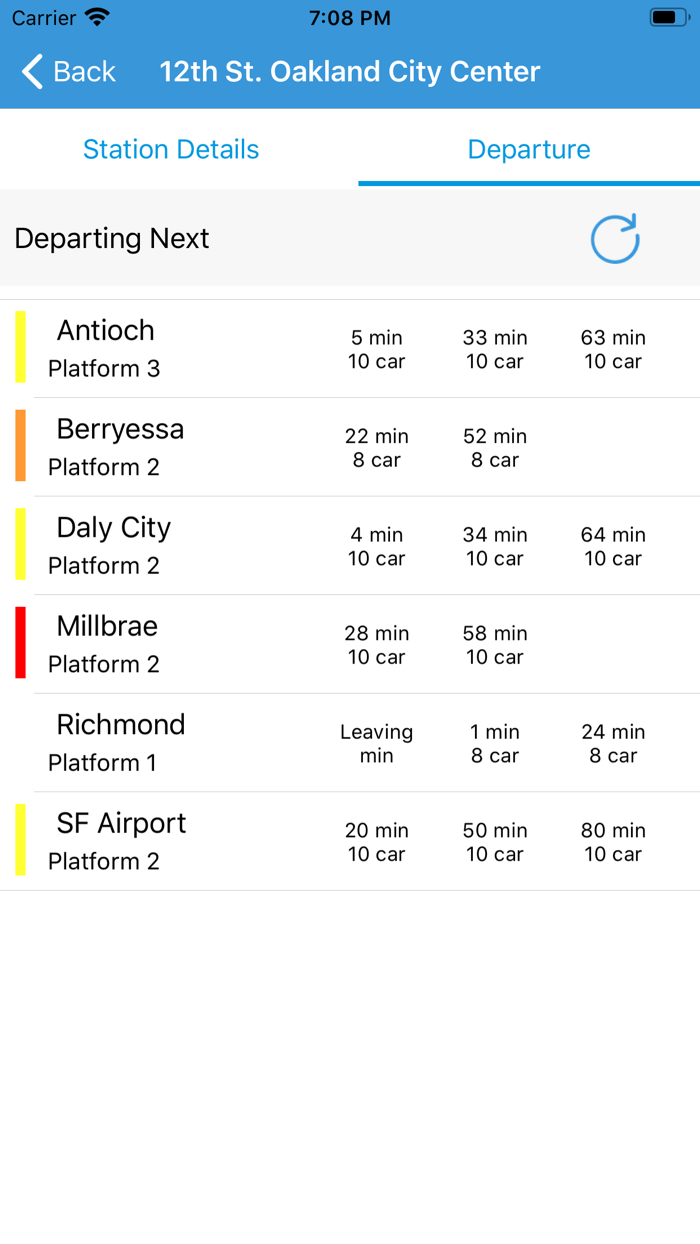Viewport: 700px width, 1244px height.
Task: Select the Departure tab
Action: coord(529,149)
